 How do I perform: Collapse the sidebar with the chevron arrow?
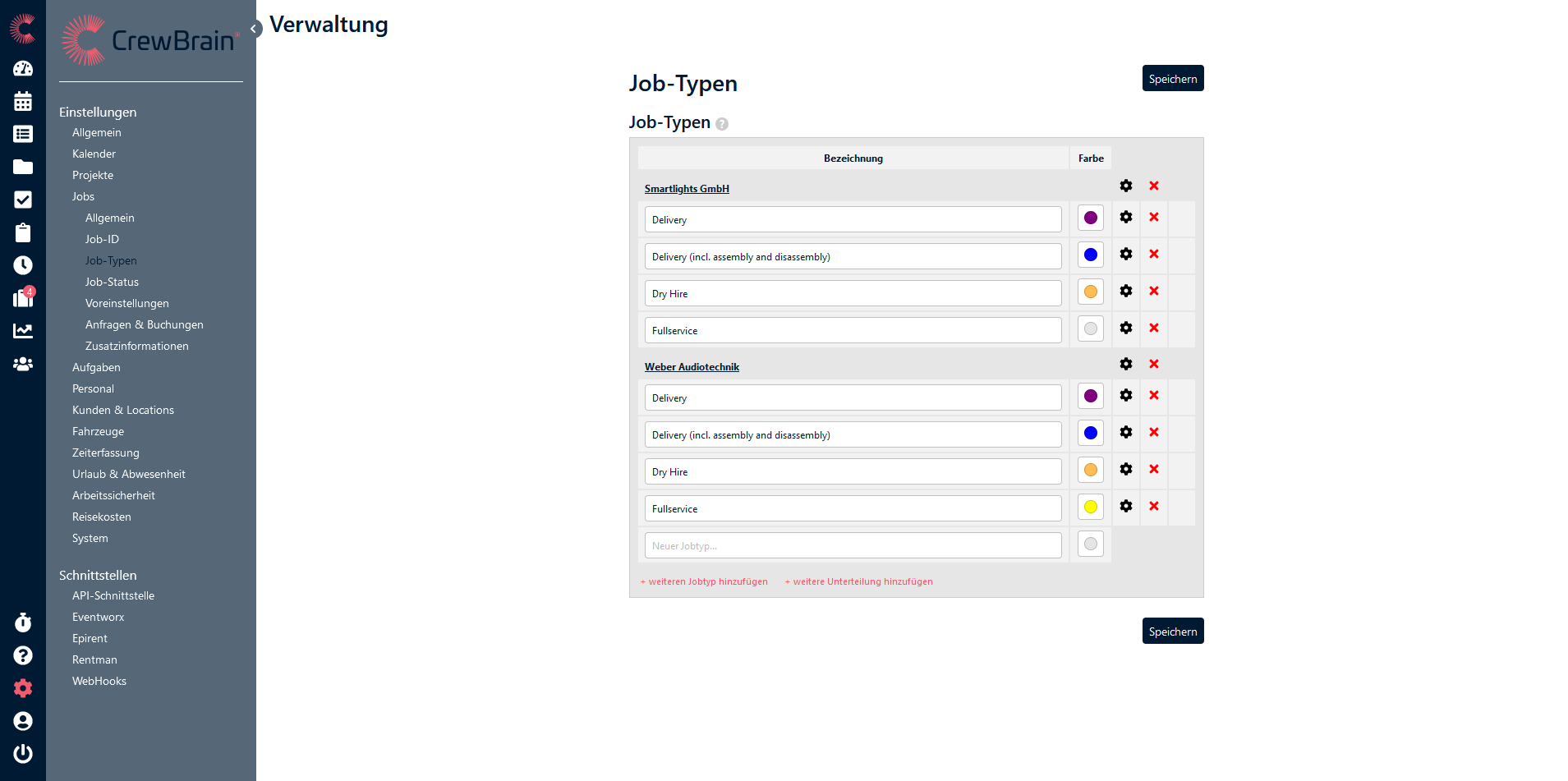[254, 29]
